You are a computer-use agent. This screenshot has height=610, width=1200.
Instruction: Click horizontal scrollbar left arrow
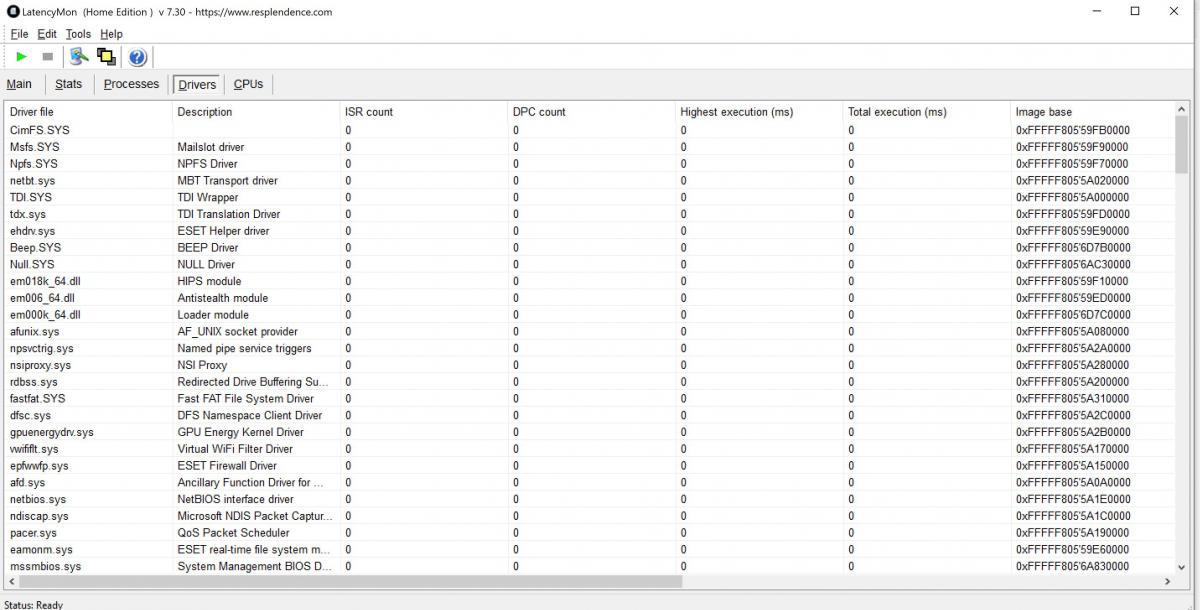[x=12, y=581]
